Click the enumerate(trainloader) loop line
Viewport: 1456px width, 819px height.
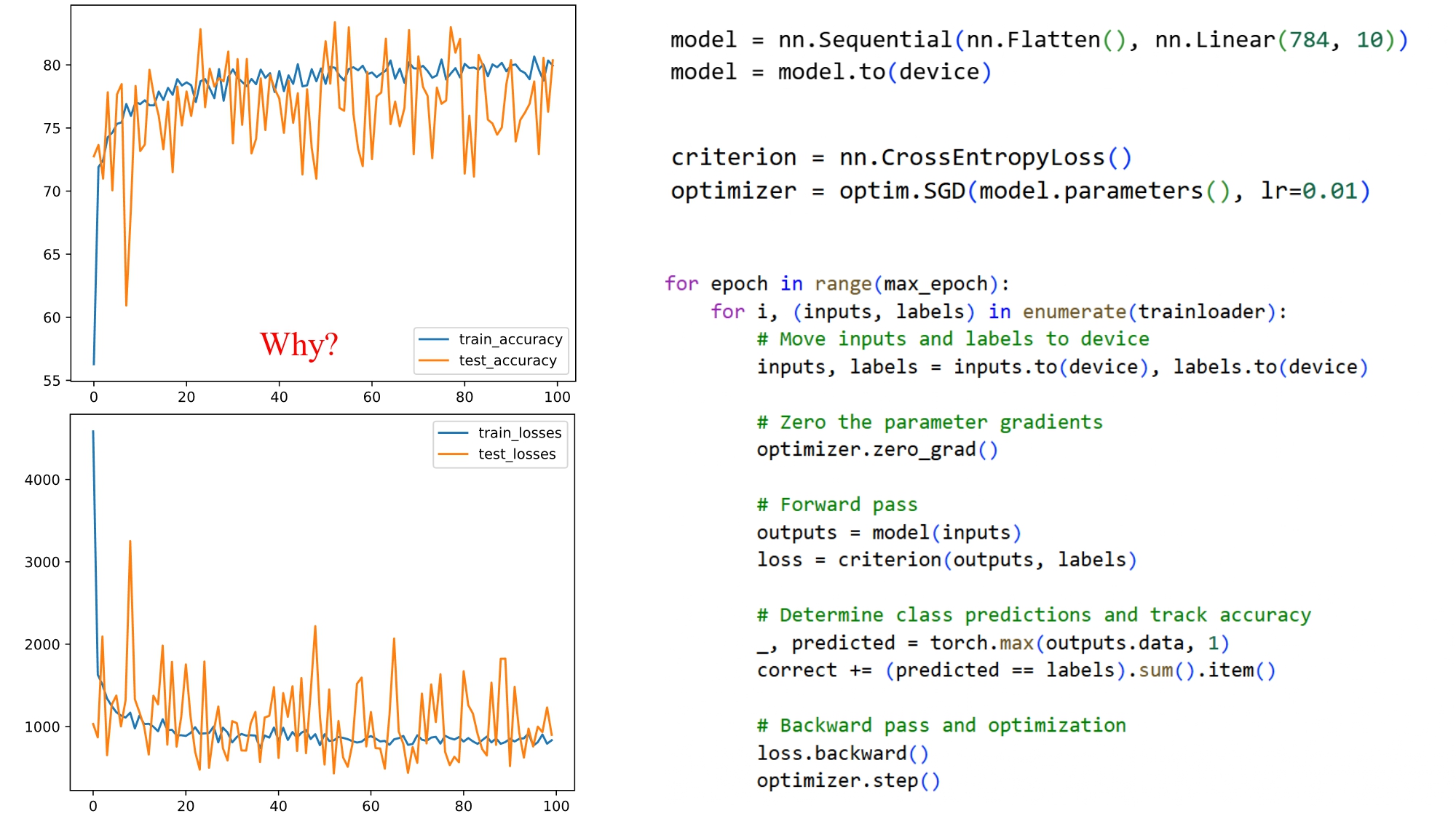pyautogui.click(x=998, y=312)
